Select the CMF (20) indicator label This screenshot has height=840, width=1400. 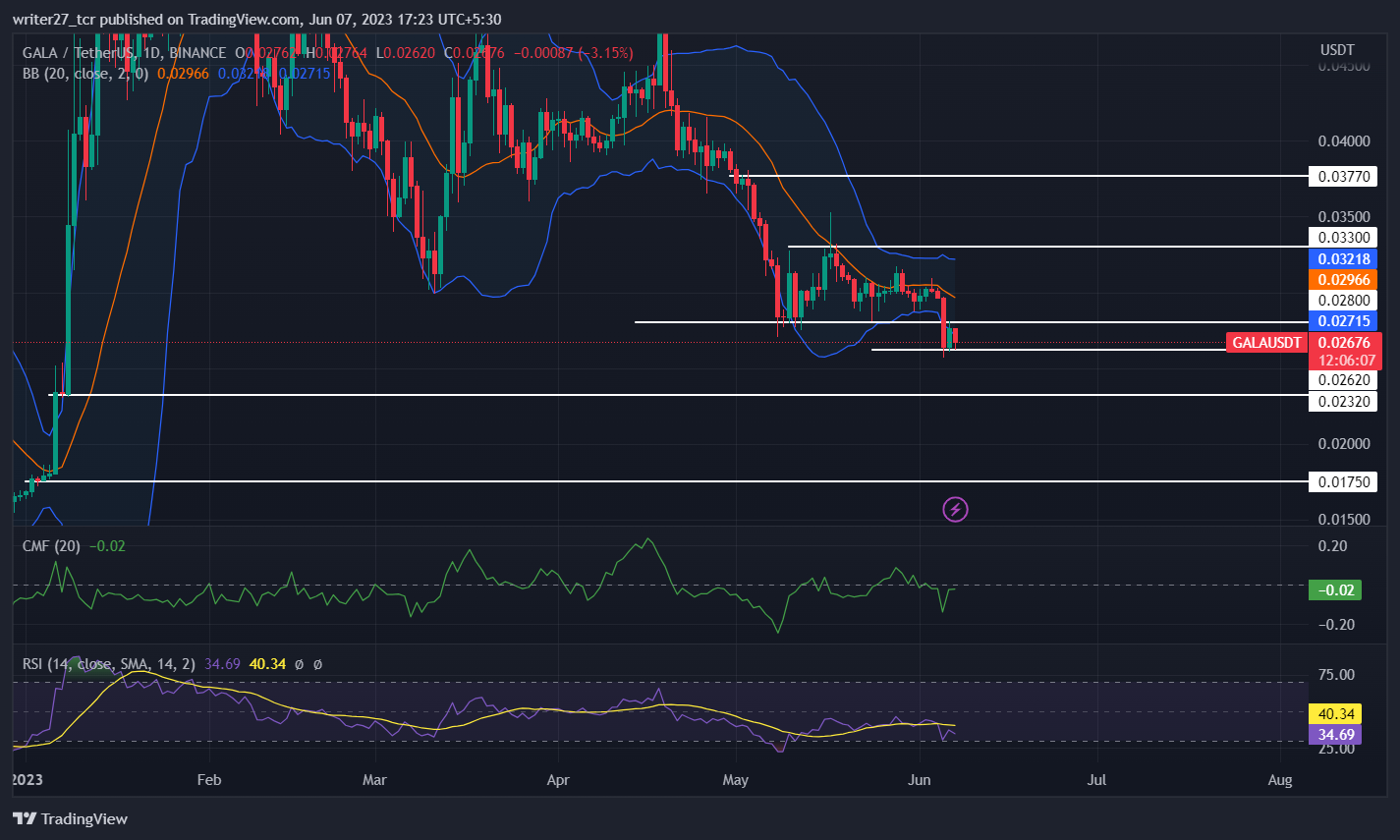coord(51,545)
